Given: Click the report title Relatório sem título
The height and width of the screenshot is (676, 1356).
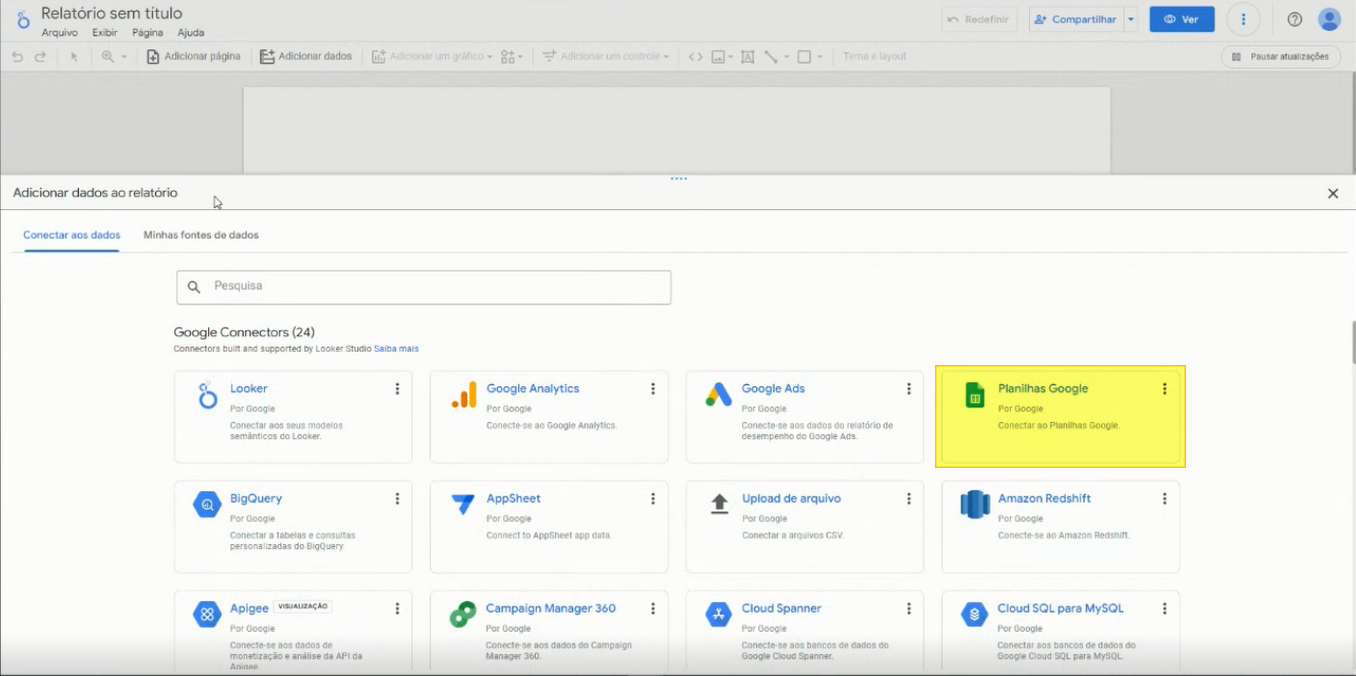Looking at the screenshot, I should click(x=112, y=13).
